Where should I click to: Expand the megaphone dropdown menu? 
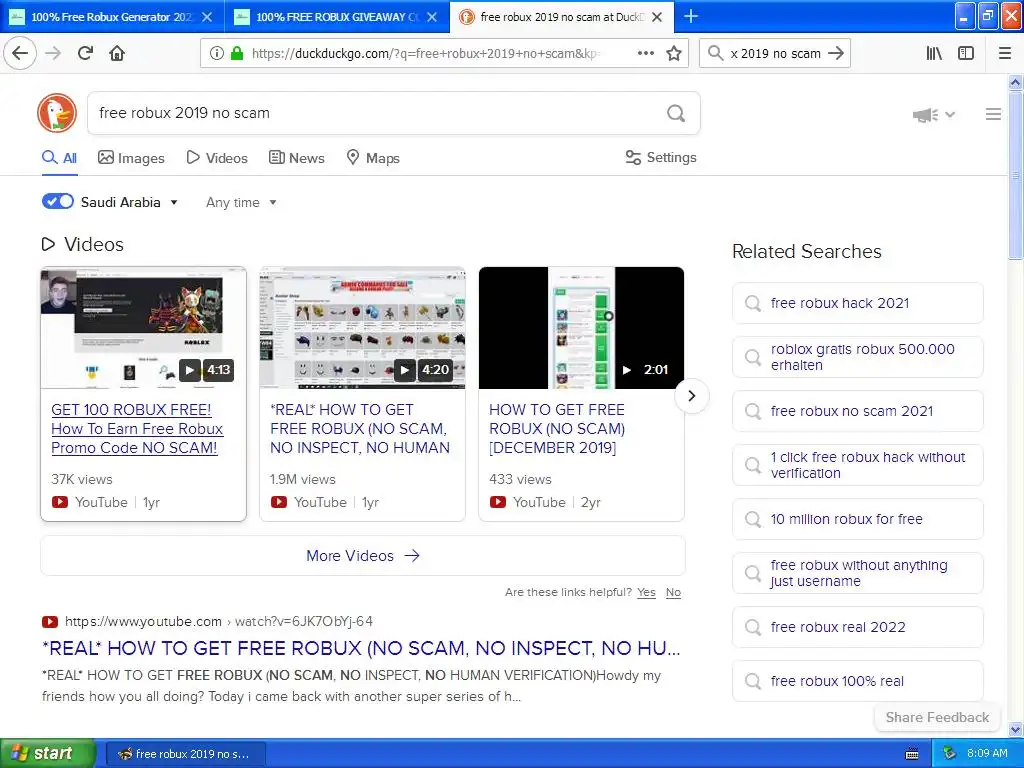click(x=934, y=115)
